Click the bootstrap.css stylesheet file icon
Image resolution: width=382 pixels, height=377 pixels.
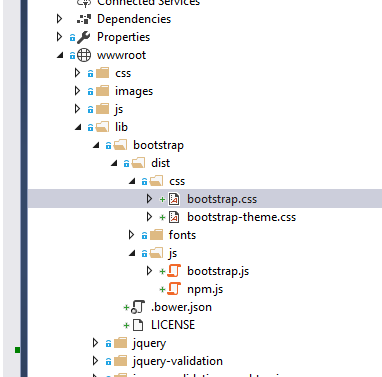174,199
